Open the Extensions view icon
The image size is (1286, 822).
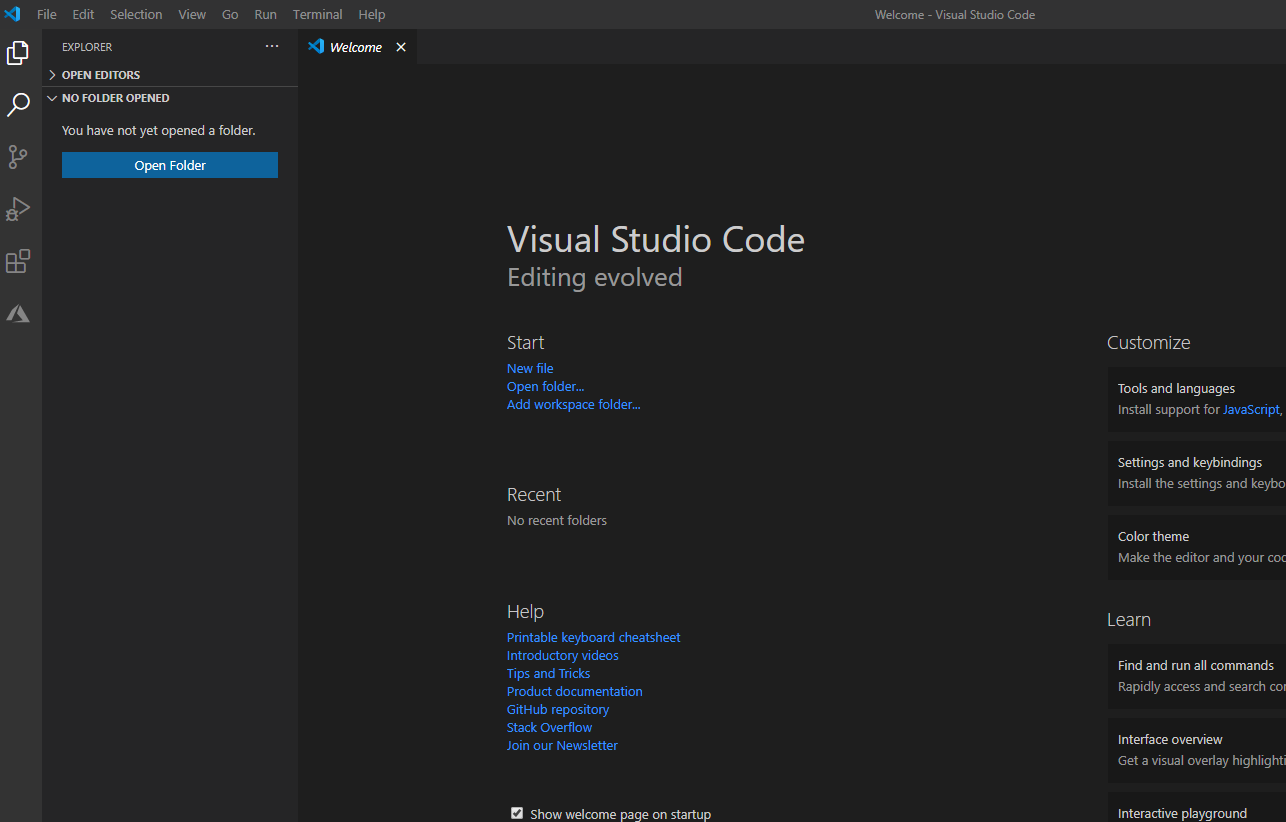pyautogui.click(x=18, y=261)
